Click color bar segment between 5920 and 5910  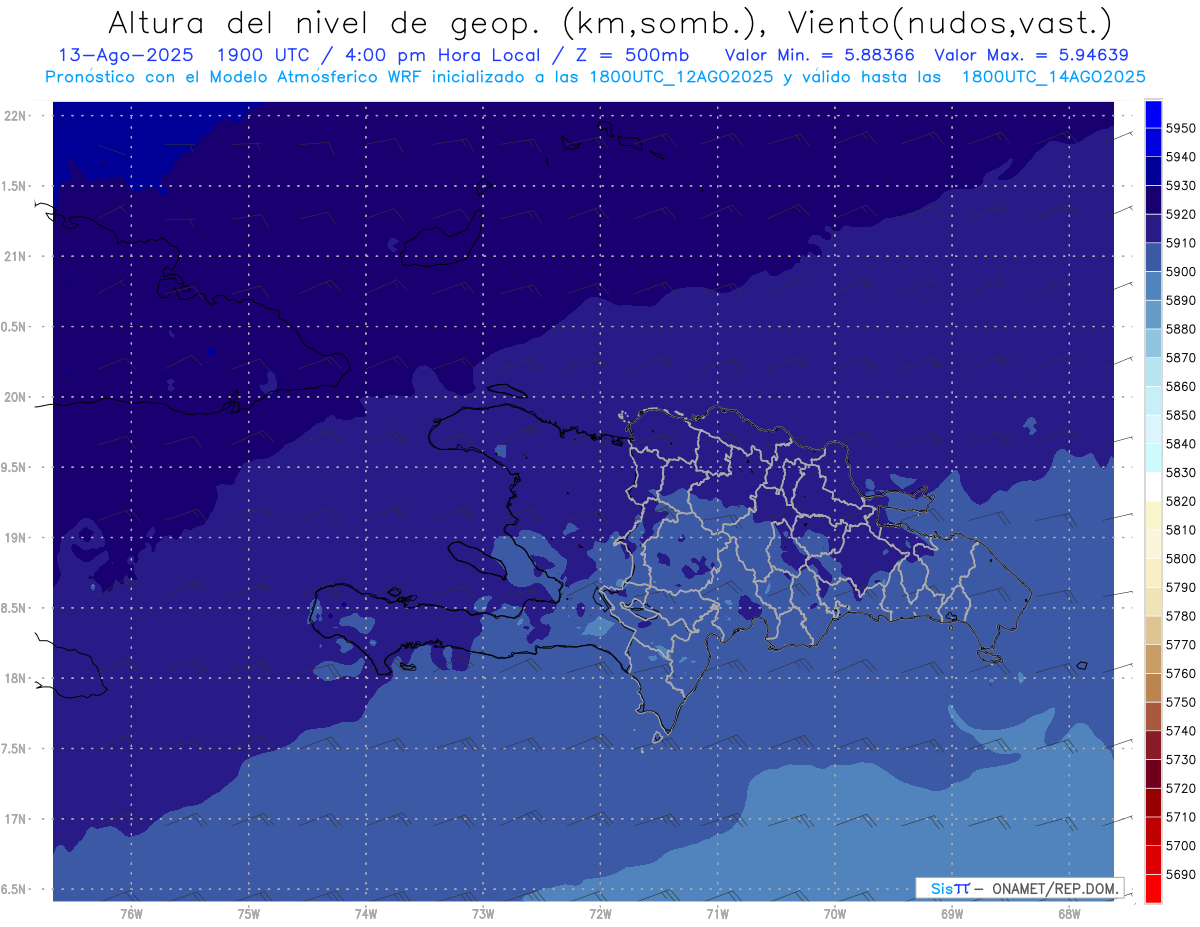[x=1153, y=228]
